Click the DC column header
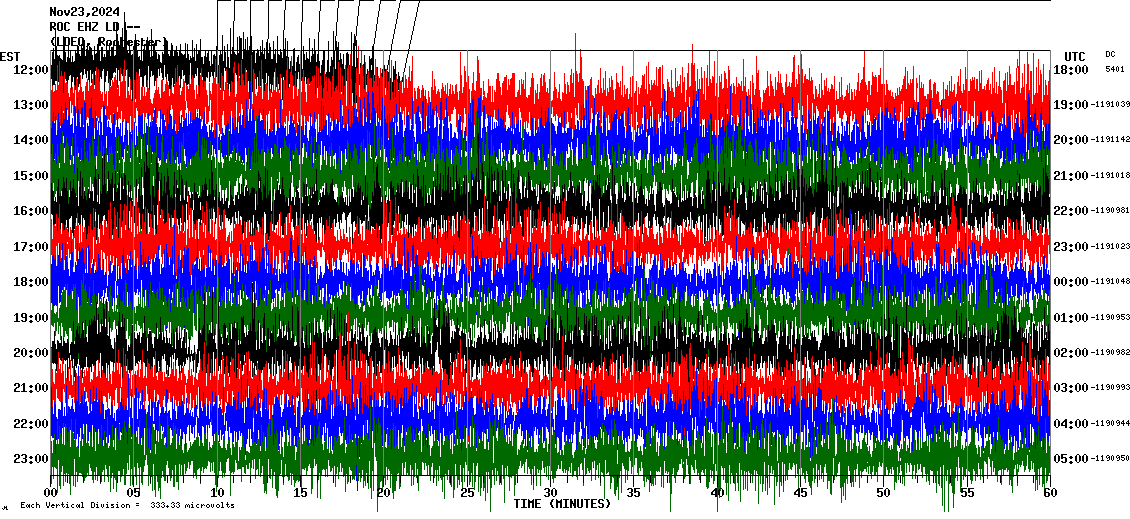This screenshot has width=1130, height=519. [x=1110, y=54]
